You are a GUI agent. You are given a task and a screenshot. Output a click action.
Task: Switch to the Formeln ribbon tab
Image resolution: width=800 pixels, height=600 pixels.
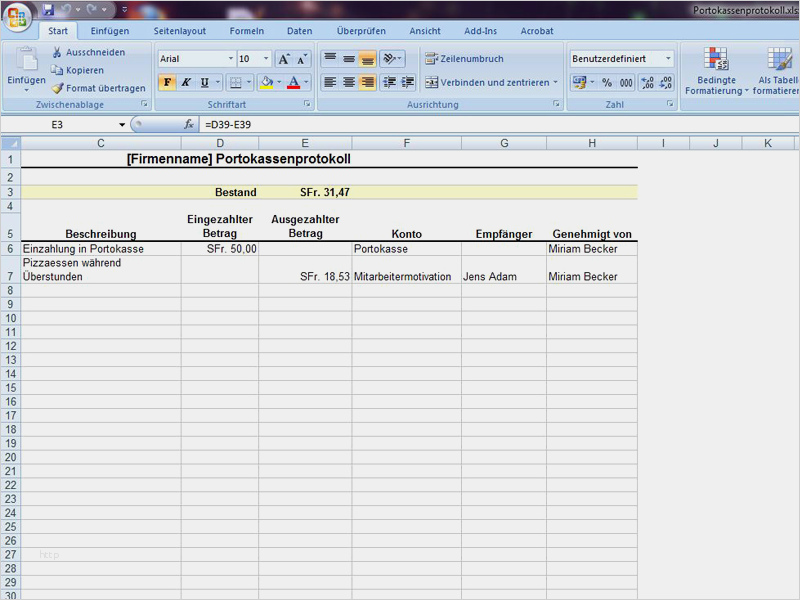[247, 31]
